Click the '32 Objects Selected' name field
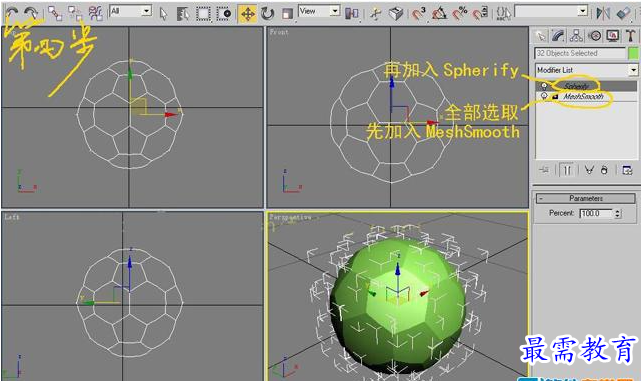The height and width of the screenshot is (381, 644). click(x=580, y=53)
